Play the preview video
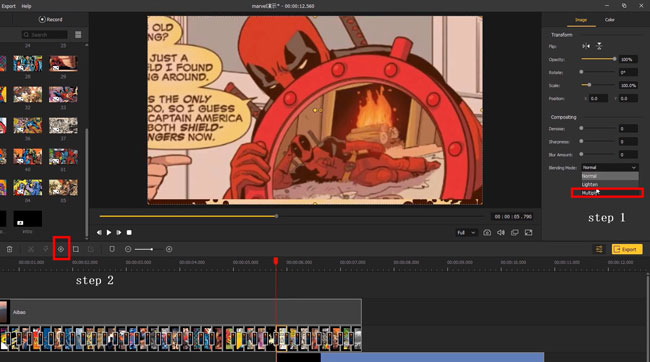 coord(109,233)
